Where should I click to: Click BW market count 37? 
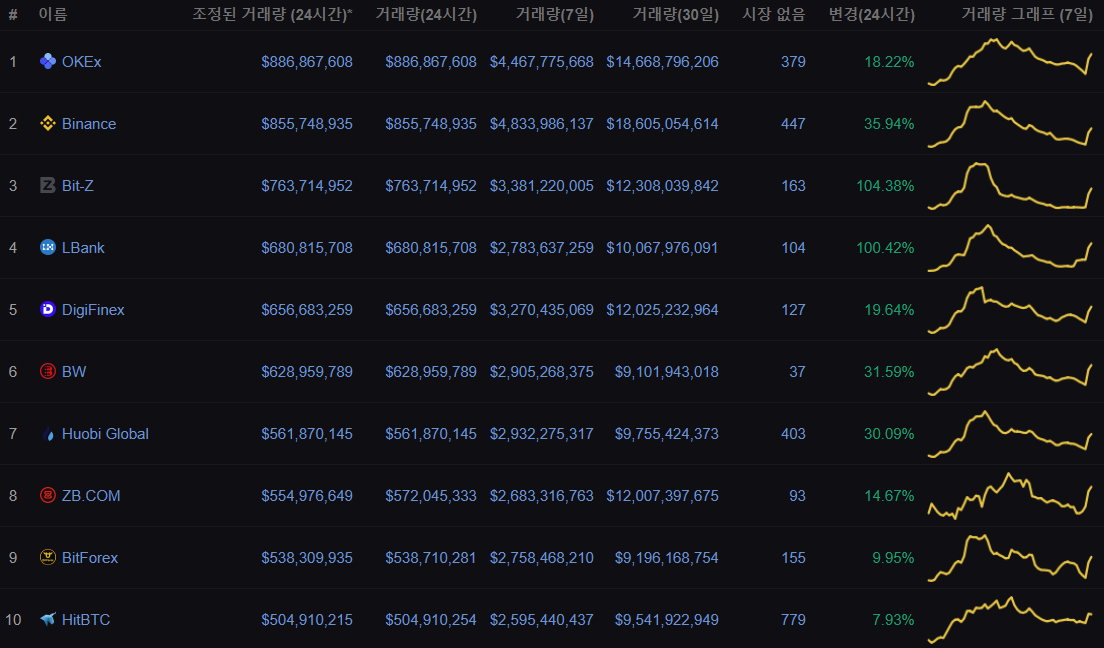tap(797, 372)
